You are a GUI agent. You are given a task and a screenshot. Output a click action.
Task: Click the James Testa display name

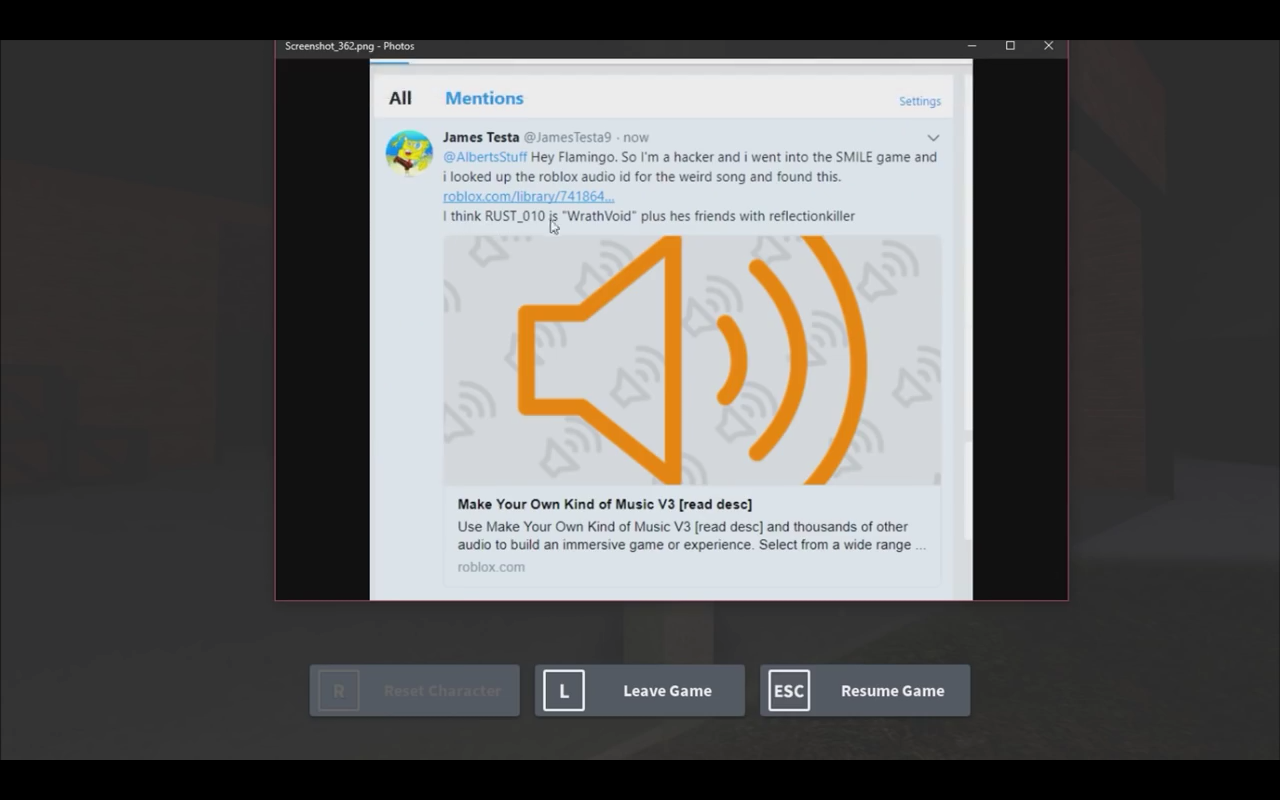pyautogui.click(x=481, y=137)
